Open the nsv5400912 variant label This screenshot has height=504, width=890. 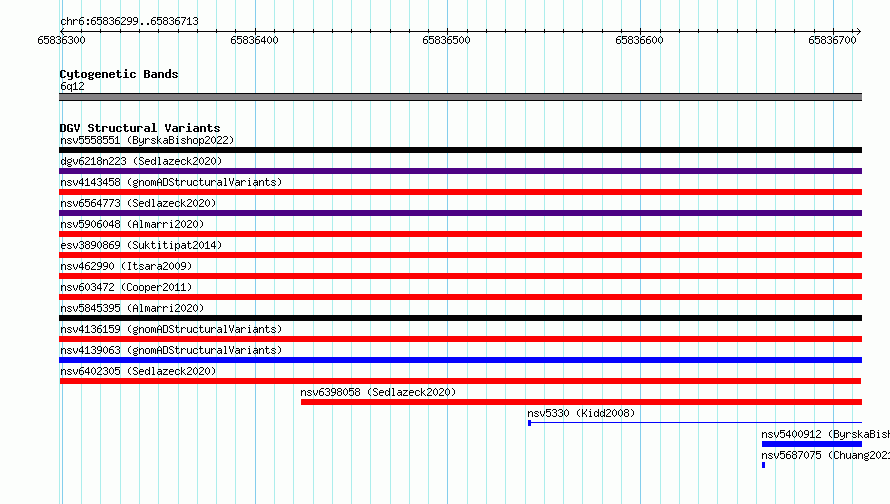(825, 434)
